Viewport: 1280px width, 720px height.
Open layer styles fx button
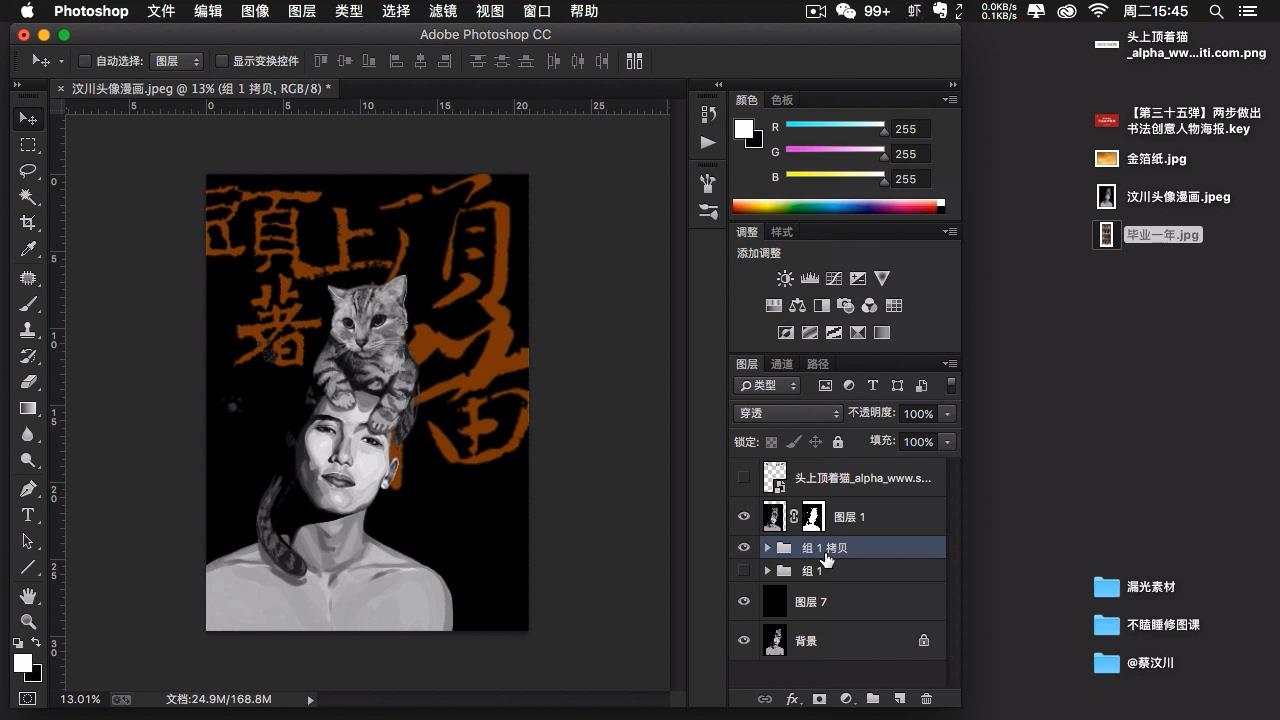point(792,699)
